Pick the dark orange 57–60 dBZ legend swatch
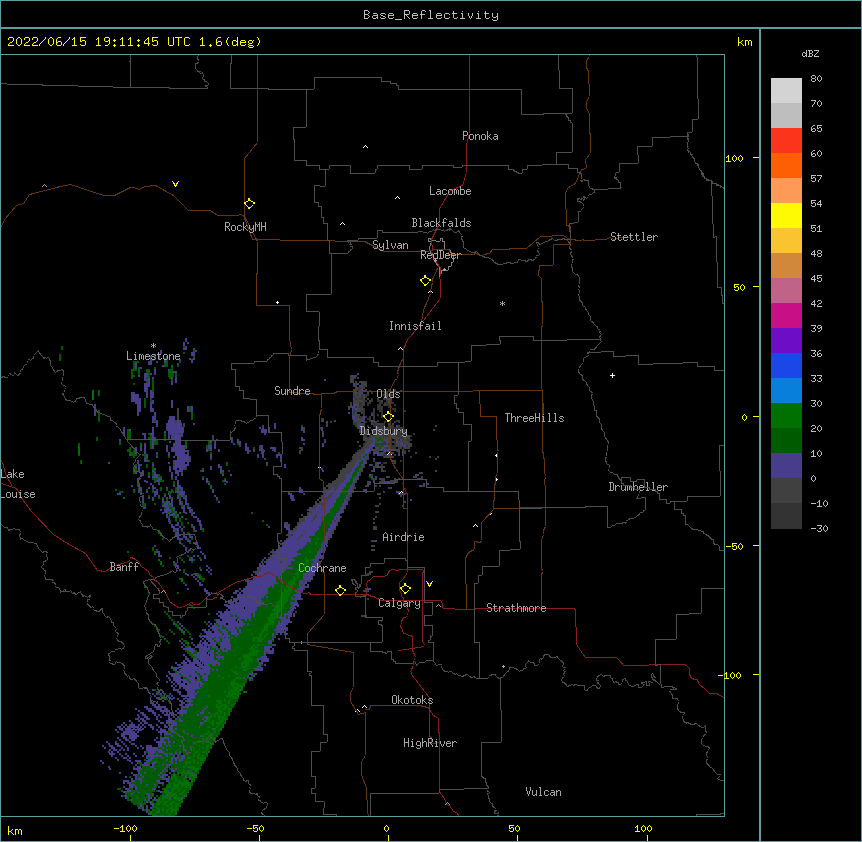The height and width of the screenshot is (842, 862). [x=786, y=165]
